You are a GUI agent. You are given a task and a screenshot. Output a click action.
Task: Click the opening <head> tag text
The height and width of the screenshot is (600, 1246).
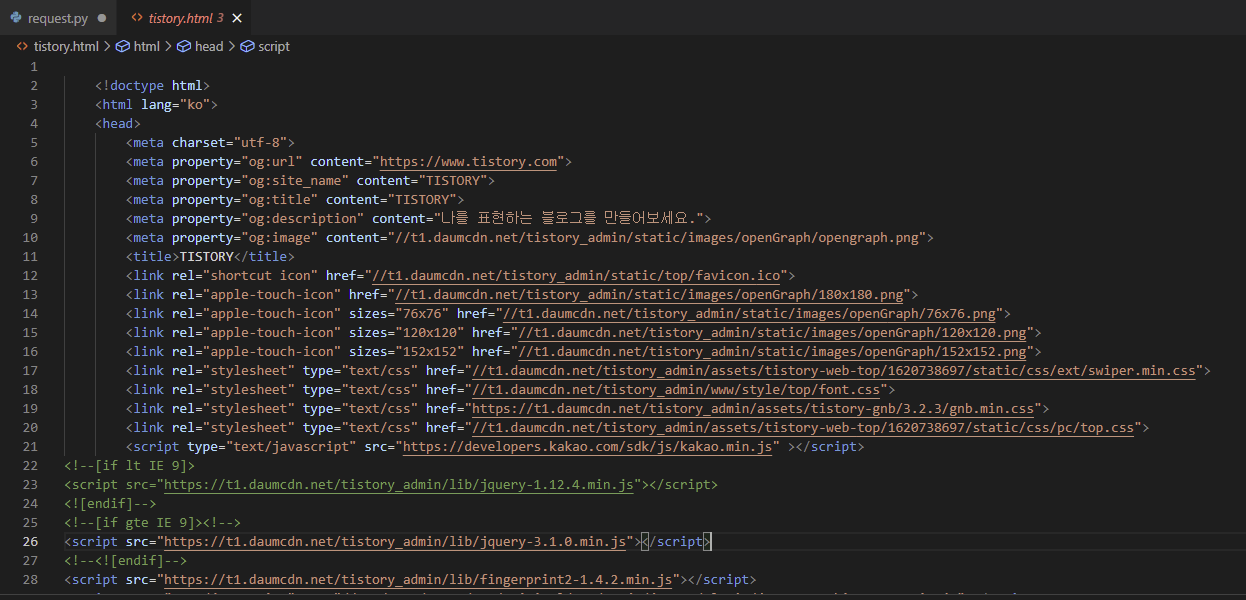[118, 123]
